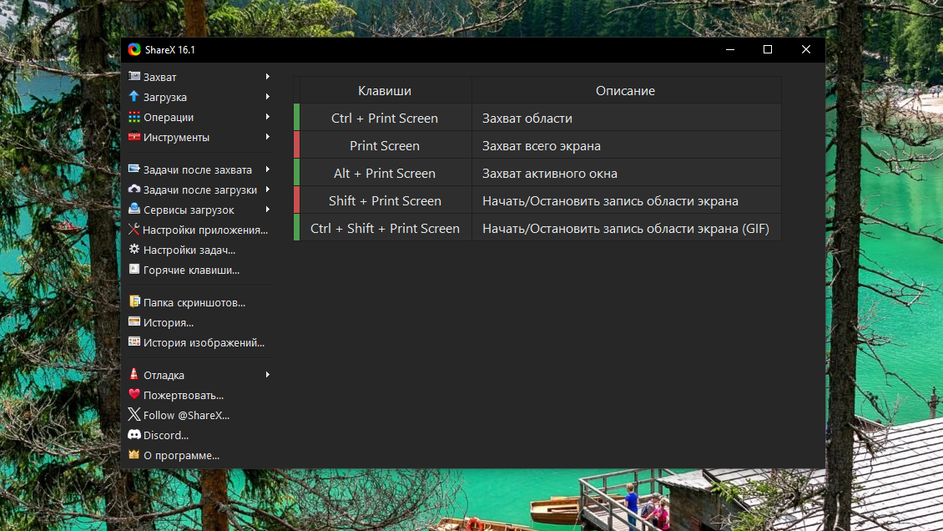The height and width of the screenshot is (531, 943).
Task: Click the История icon
Action: coord(134,322)
